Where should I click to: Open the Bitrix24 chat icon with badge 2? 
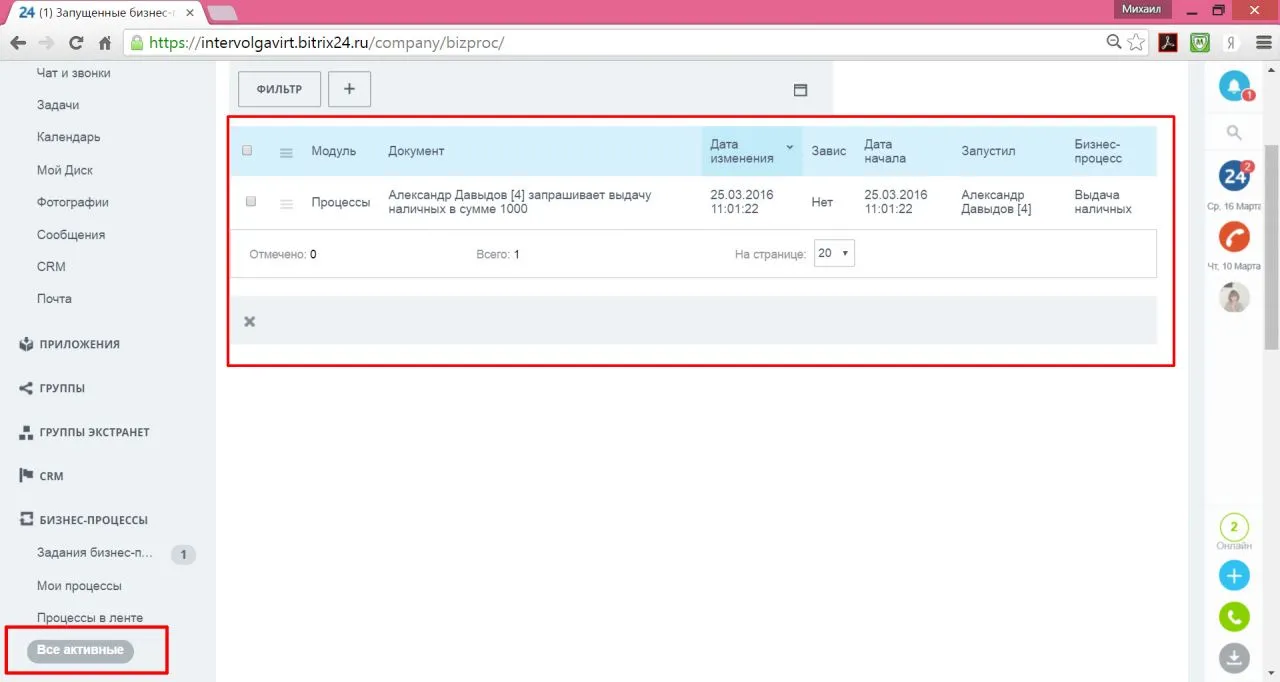(1234, 176)
